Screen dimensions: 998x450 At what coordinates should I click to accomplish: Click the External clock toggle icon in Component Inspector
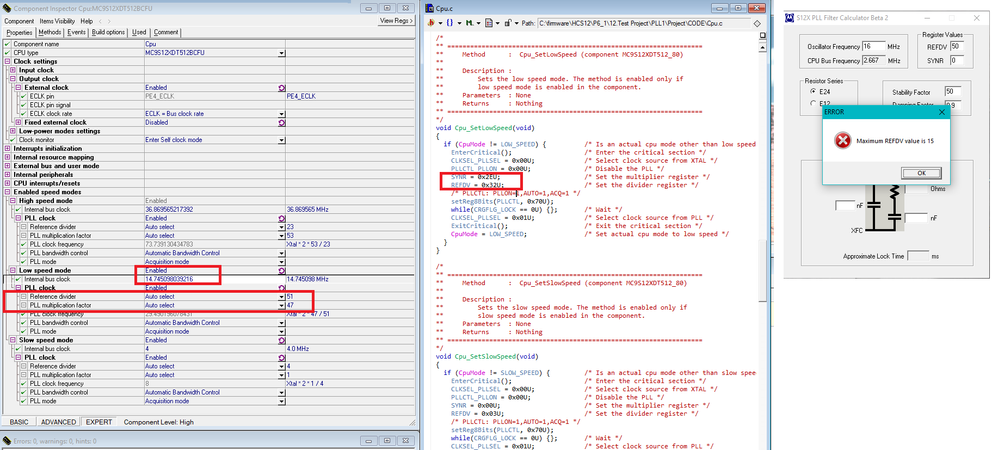(x=281, y=87)
